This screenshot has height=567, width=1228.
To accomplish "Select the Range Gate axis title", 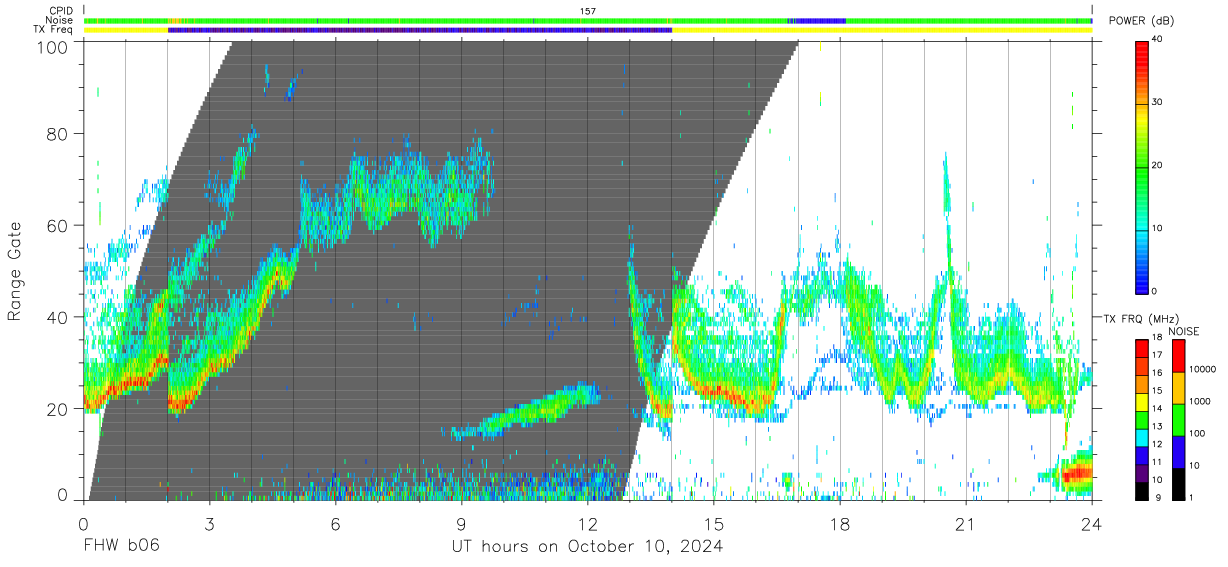I will click(15, 272).
